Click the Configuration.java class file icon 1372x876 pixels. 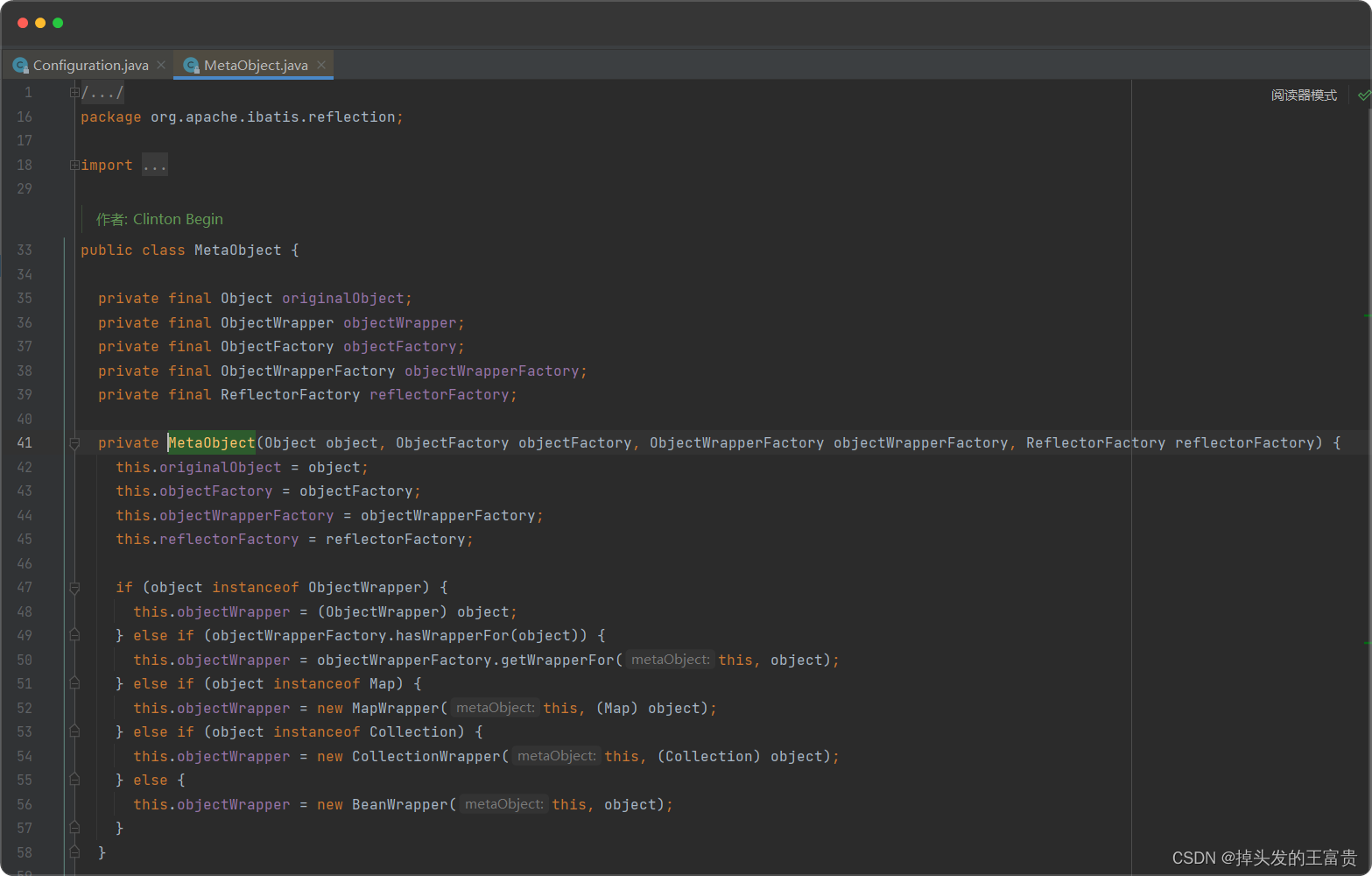tap(20, 66)
